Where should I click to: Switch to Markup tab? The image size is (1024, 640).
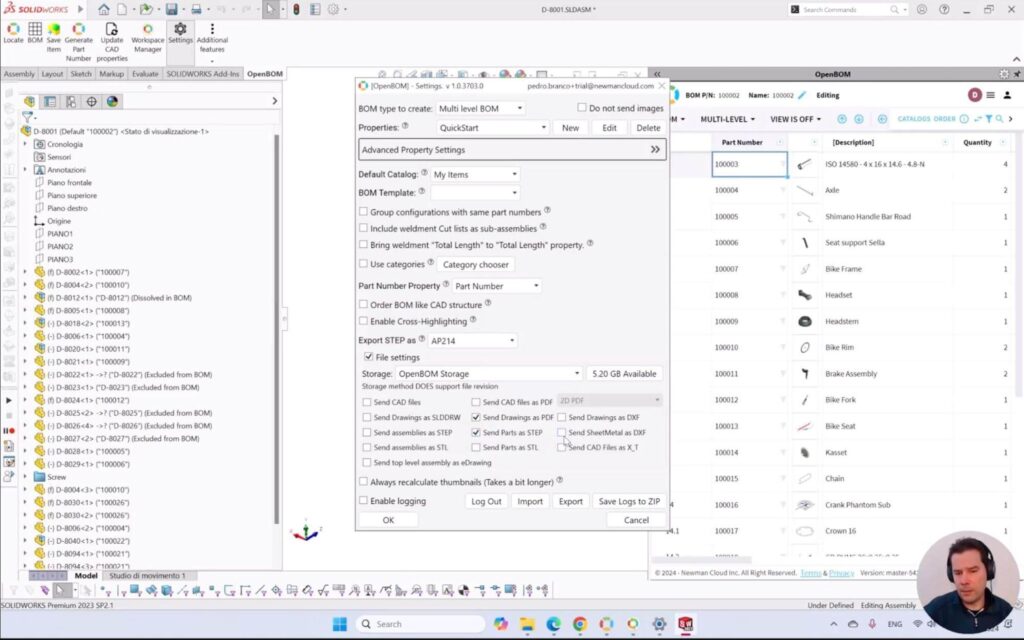(x=112, y=74)
